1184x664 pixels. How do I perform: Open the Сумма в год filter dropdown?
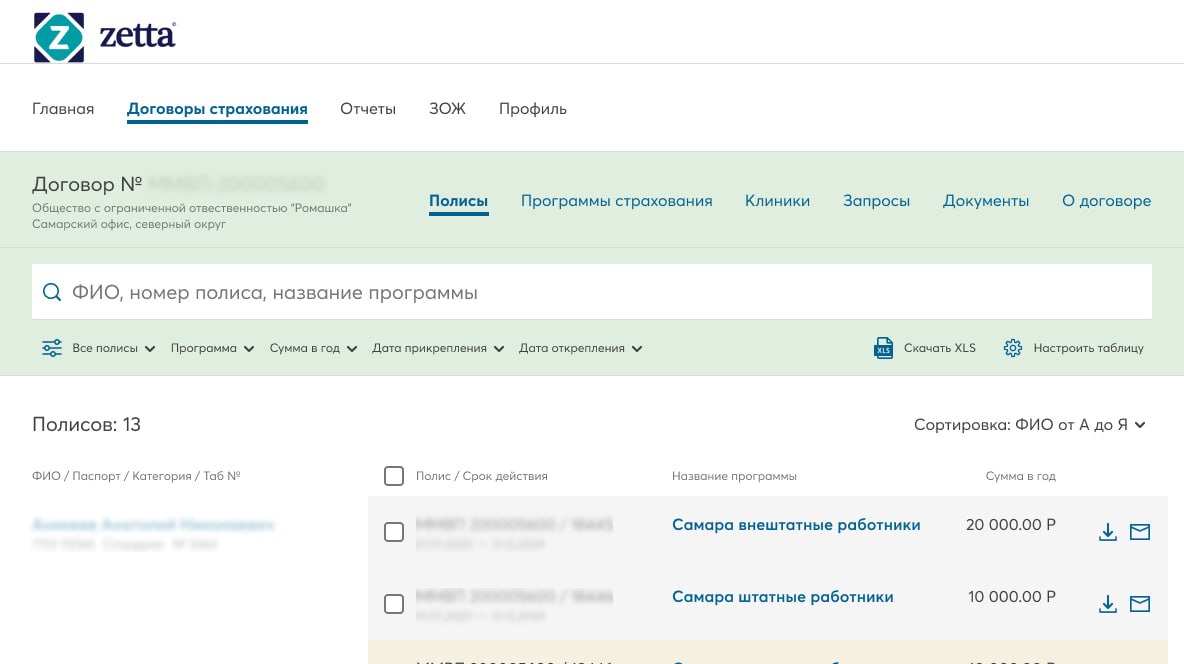coord(313,348)
